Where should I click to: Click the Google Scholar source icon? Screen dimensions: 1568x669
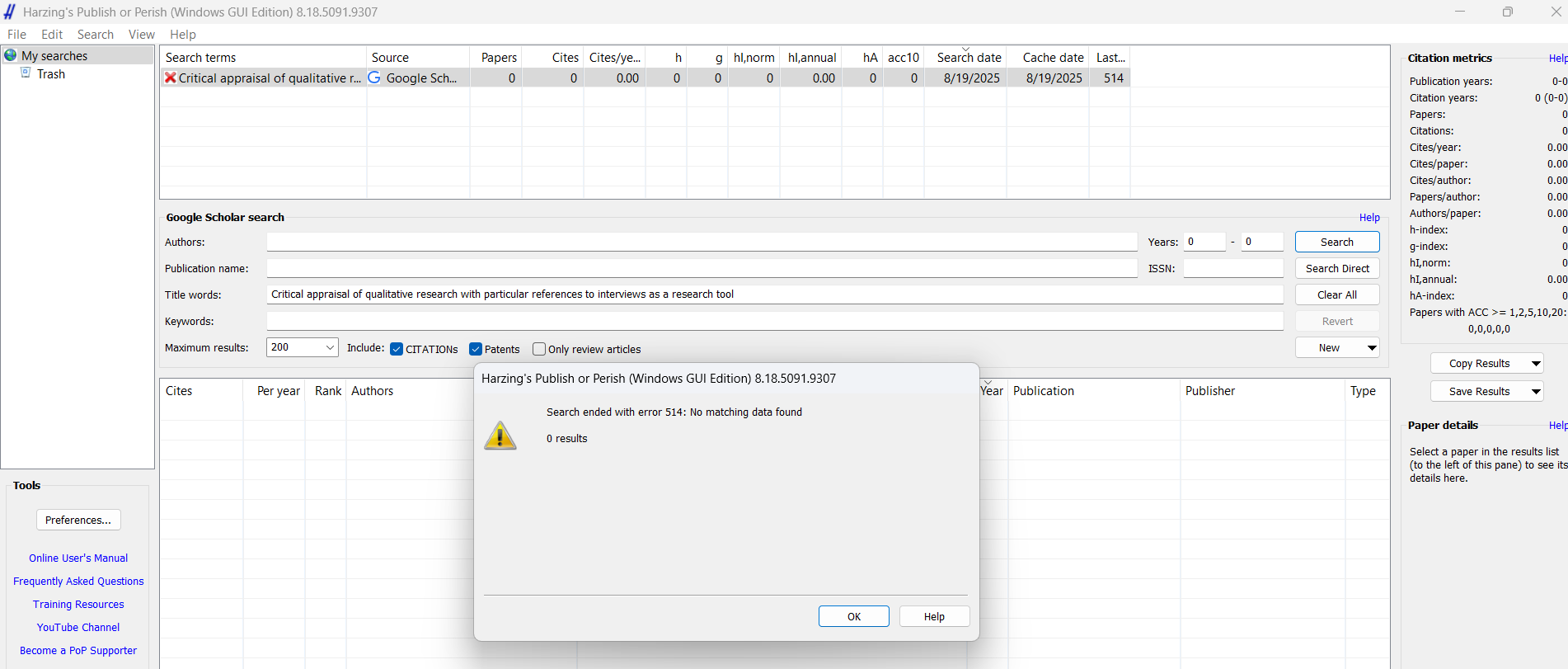(374, 78)
